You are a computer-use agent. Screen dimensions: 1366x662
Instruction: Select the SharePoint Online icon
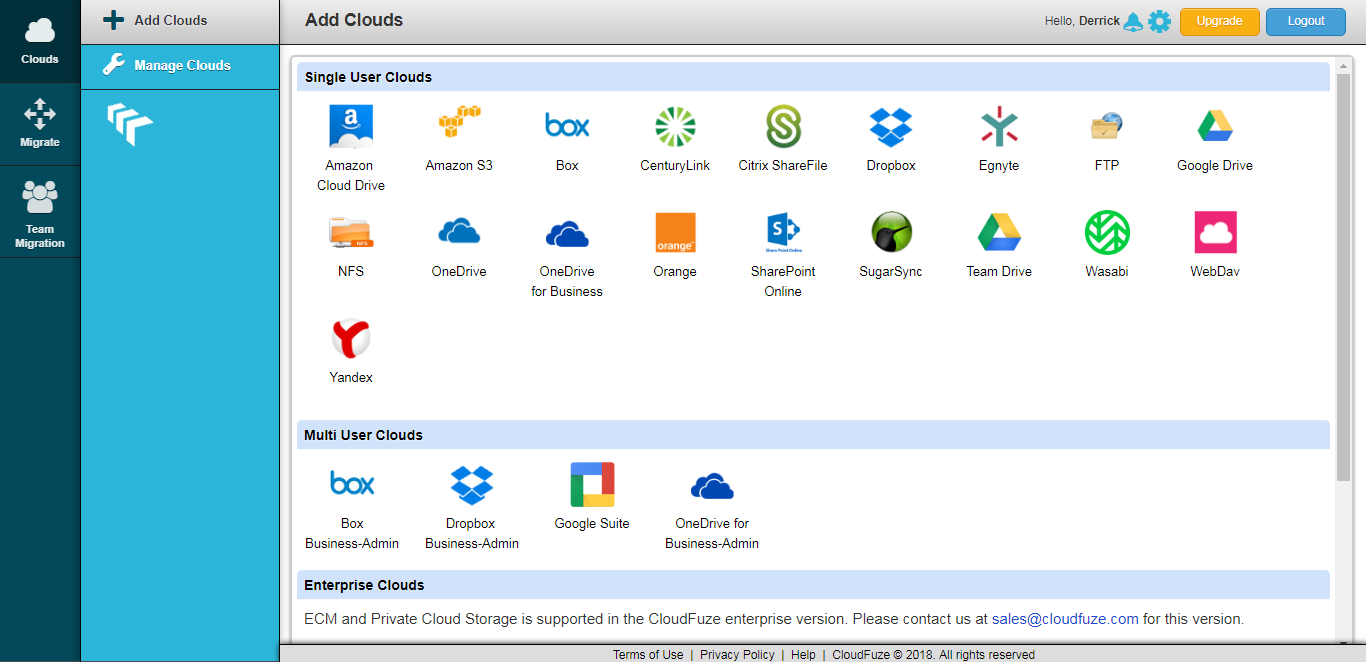783,232
